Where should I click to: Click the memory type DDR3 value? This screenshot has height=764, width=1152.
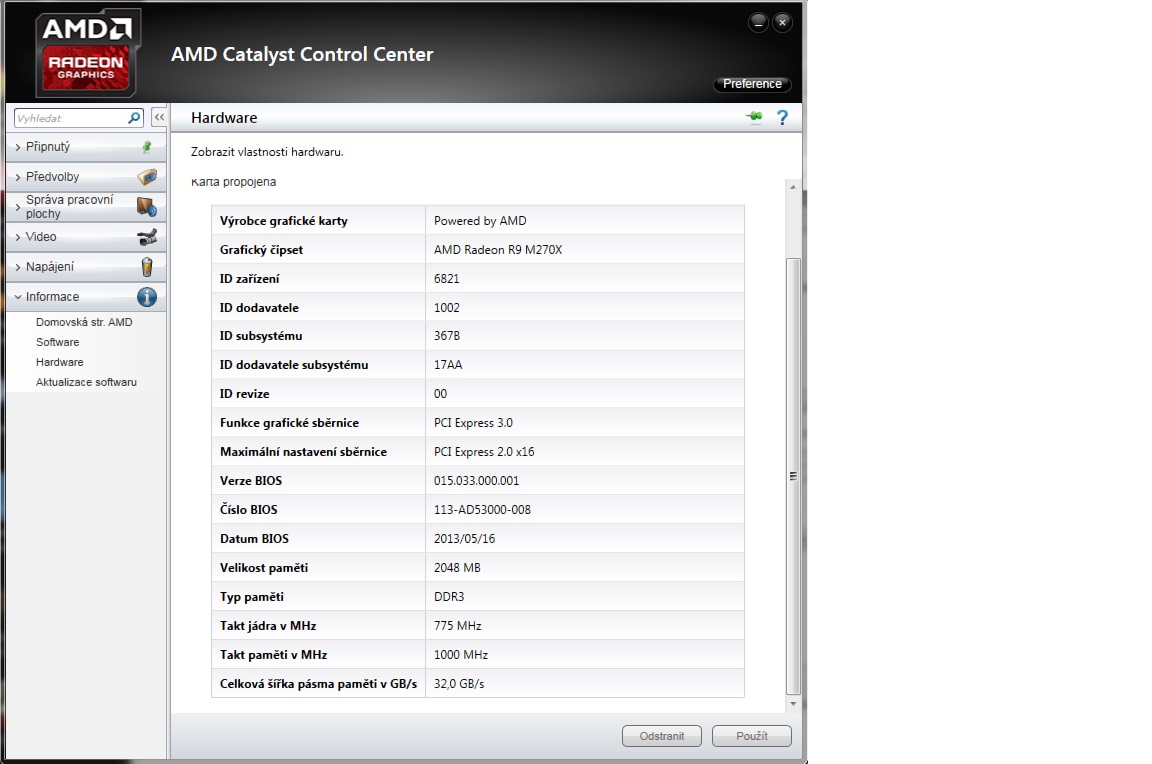pos(449,597)
